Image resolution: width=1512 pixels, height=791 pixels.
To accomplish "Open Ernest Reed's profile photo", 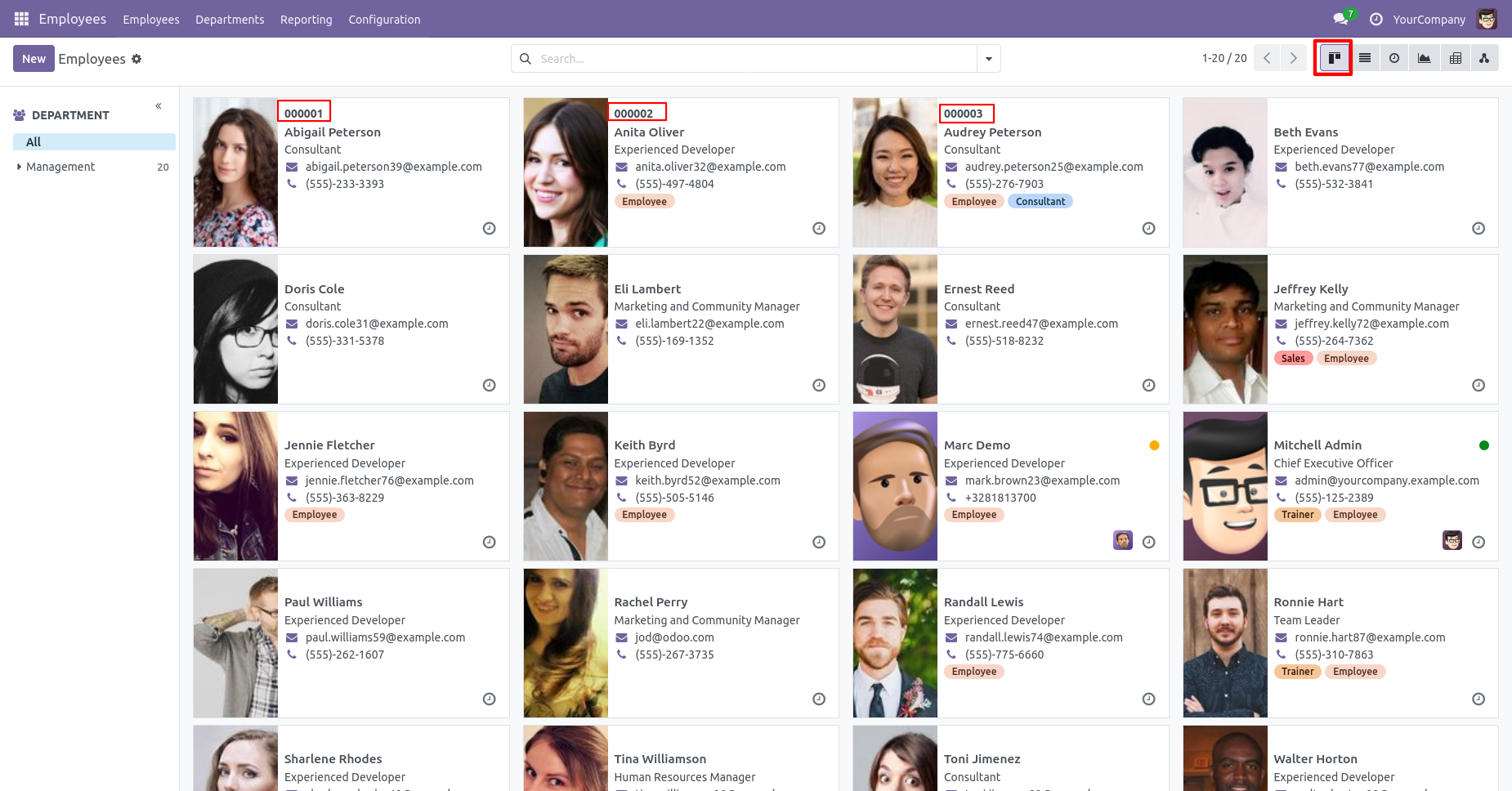I will [895, 329].
